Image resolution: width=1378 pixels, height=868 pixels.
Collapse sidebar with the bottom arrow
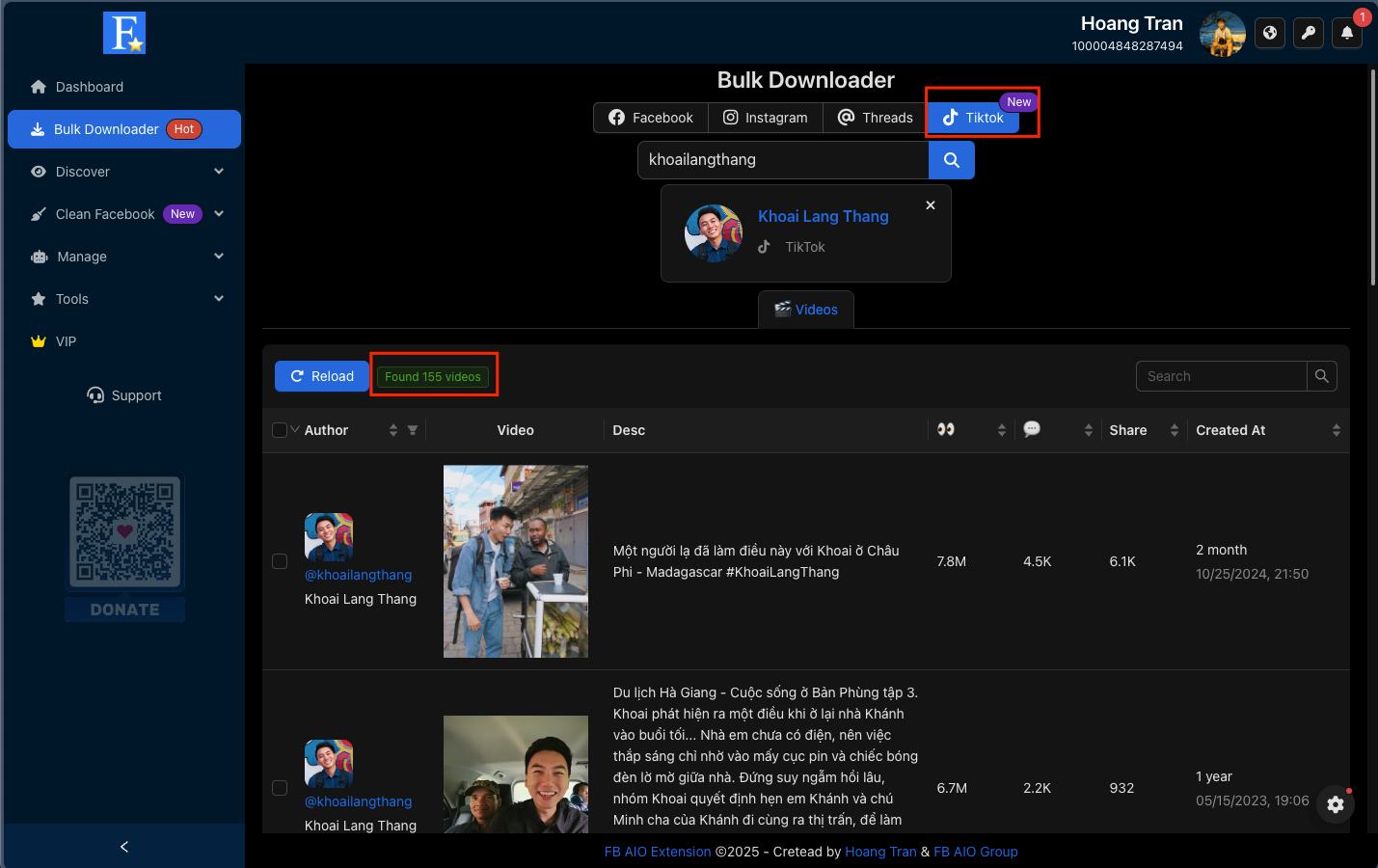point(123,847)
